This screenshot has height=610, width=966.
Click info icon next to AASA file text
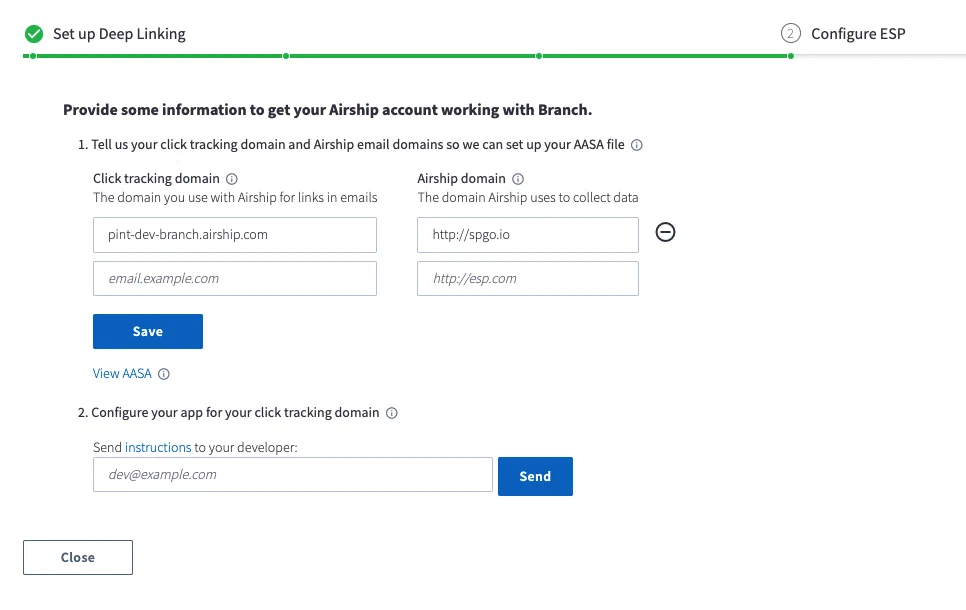pyautogui.click(x=637, y=145)
